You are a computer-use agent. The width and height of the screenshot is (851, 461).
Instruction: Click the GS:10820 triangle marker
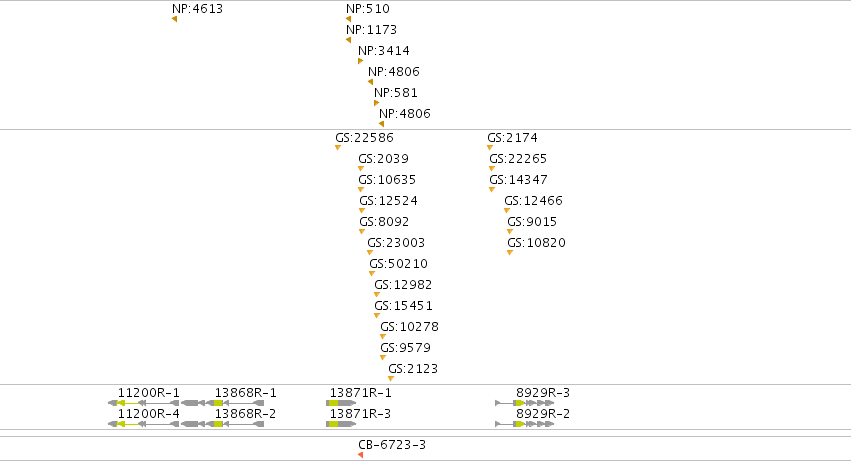click(510, 252)
